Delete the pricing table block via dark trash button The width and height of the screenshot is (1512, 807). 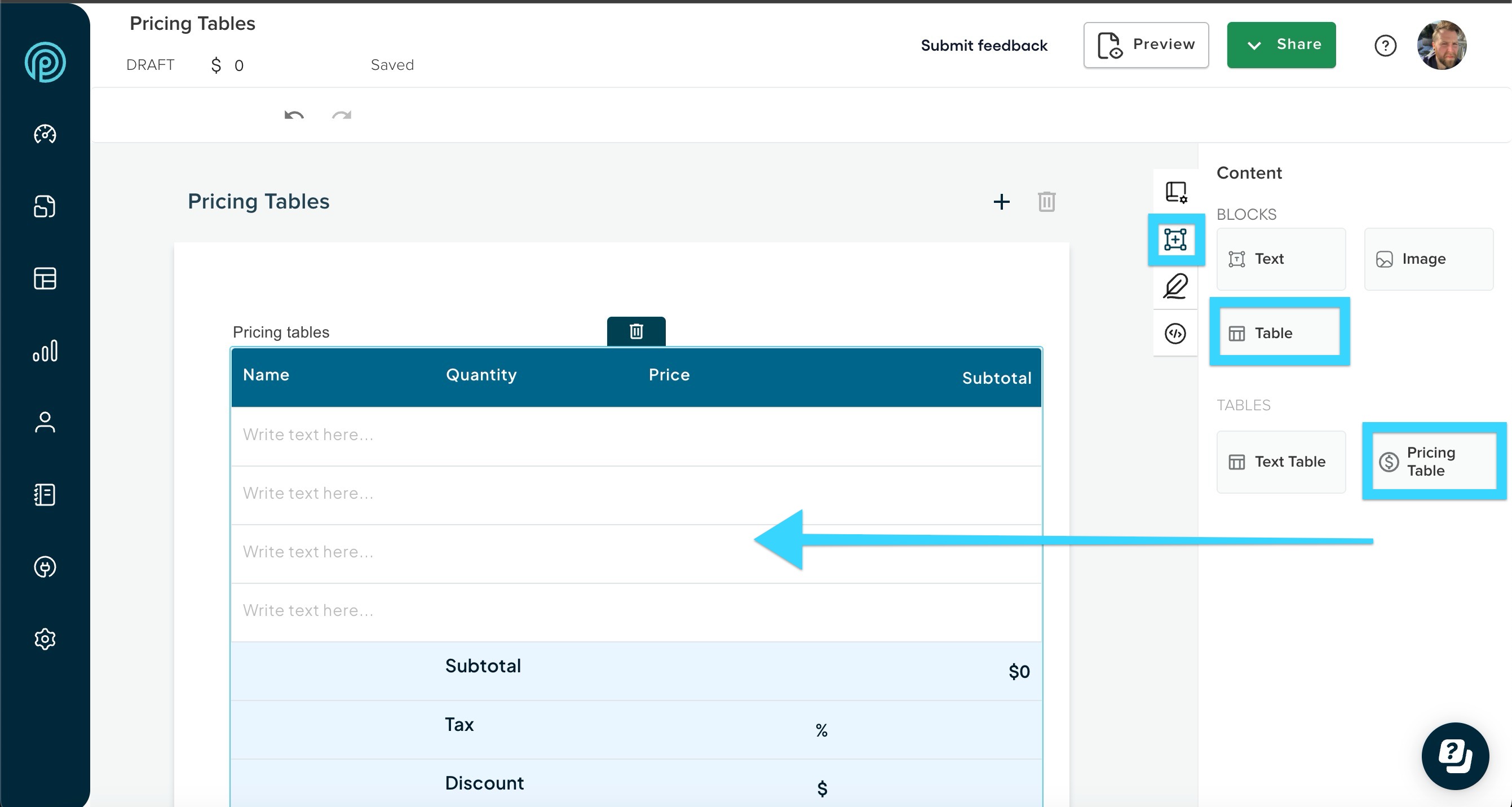pyautogui.click(x=636, y=331)
